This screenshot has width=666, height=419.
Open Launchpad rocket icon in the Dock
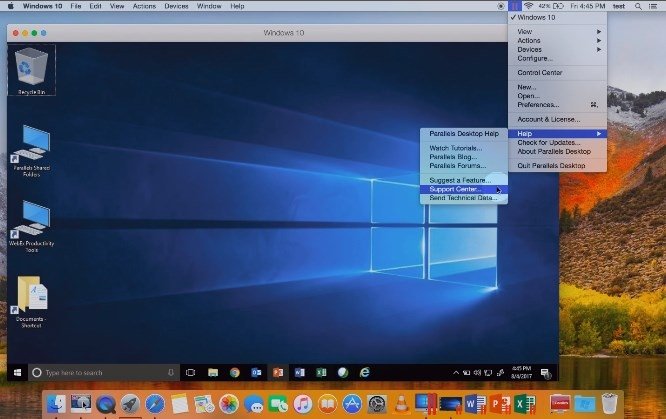(x=130, y=404)
